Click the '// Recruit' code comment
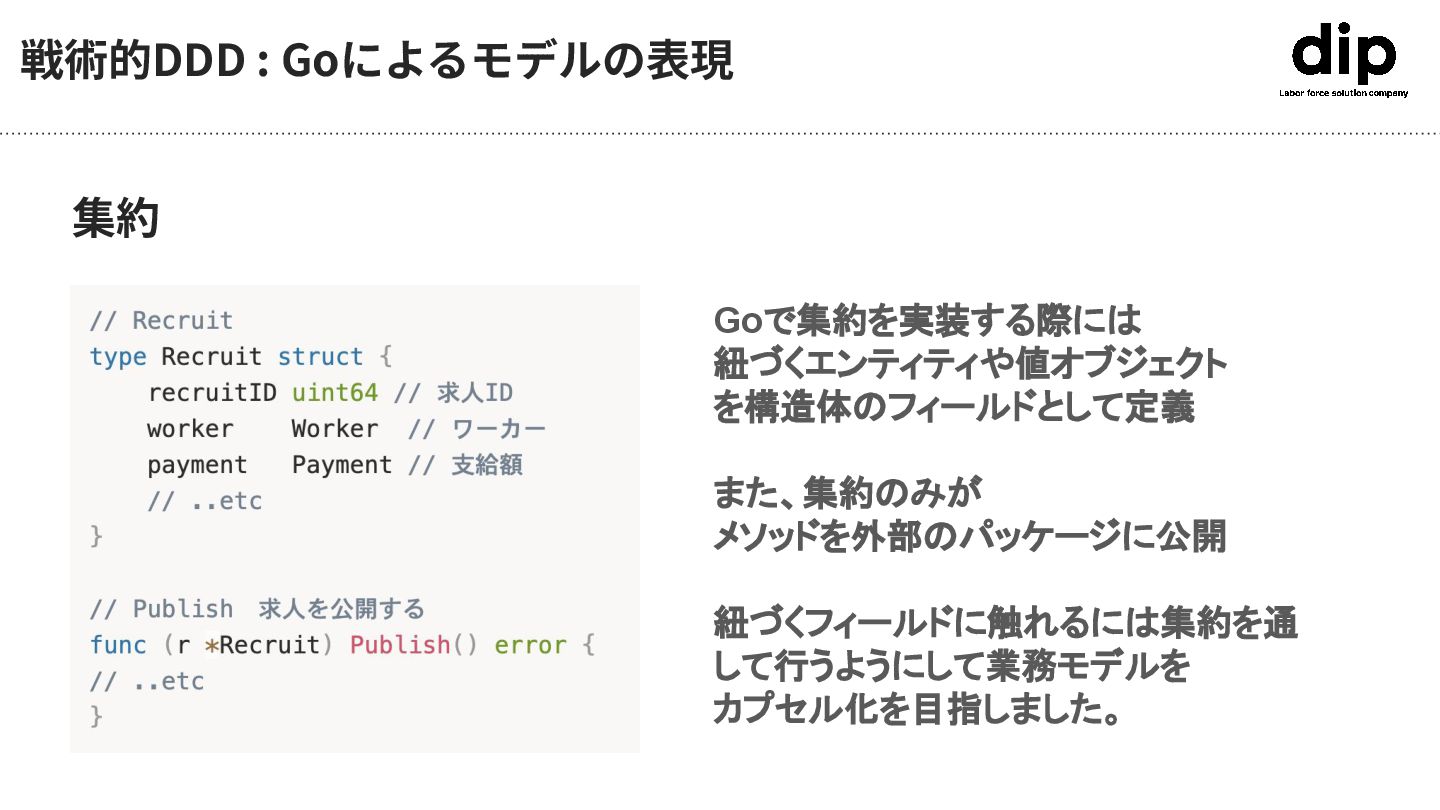 [x=161, y=321]
